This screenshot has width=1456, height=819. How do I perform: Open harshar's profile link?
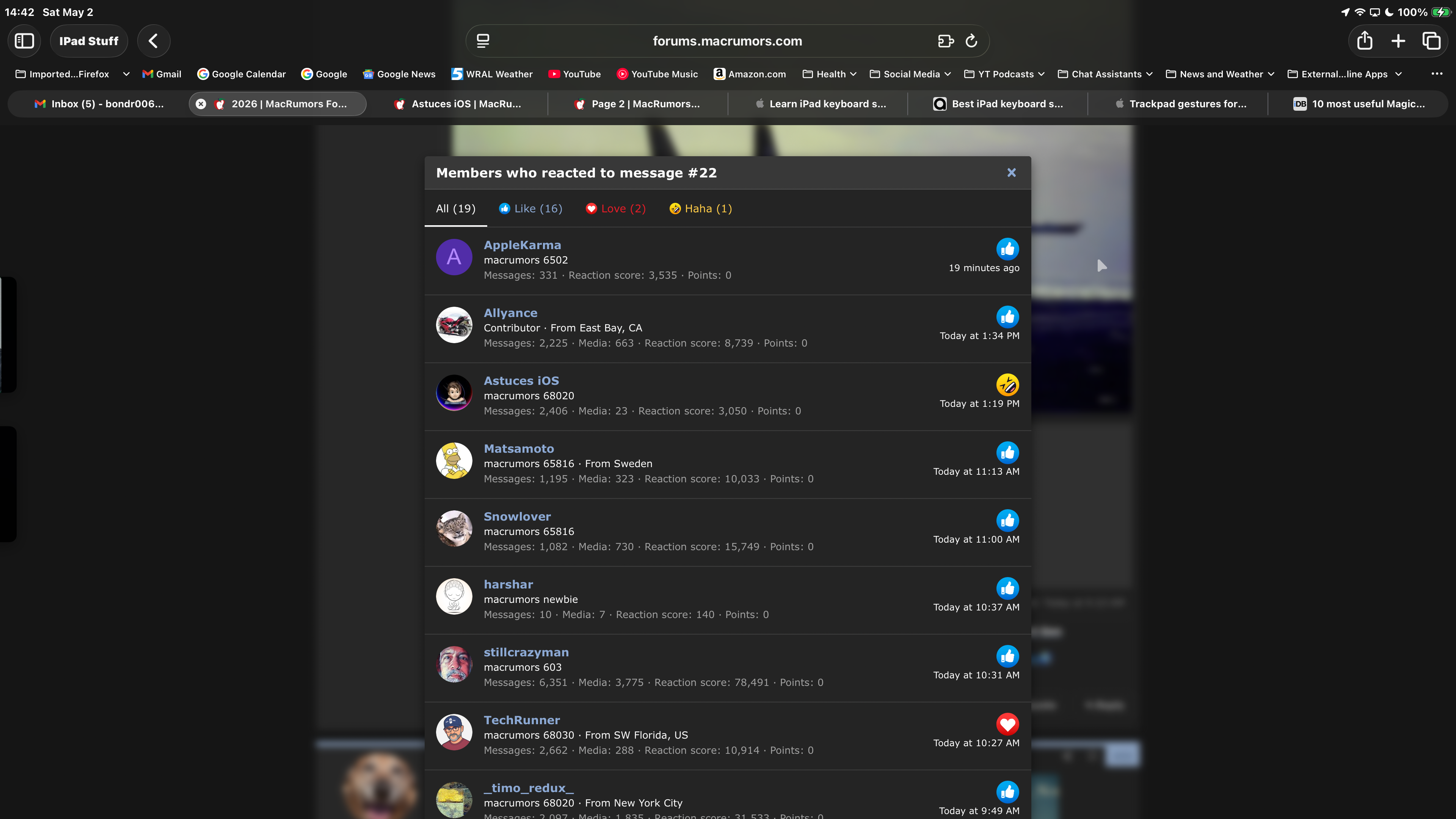(508, 584)
